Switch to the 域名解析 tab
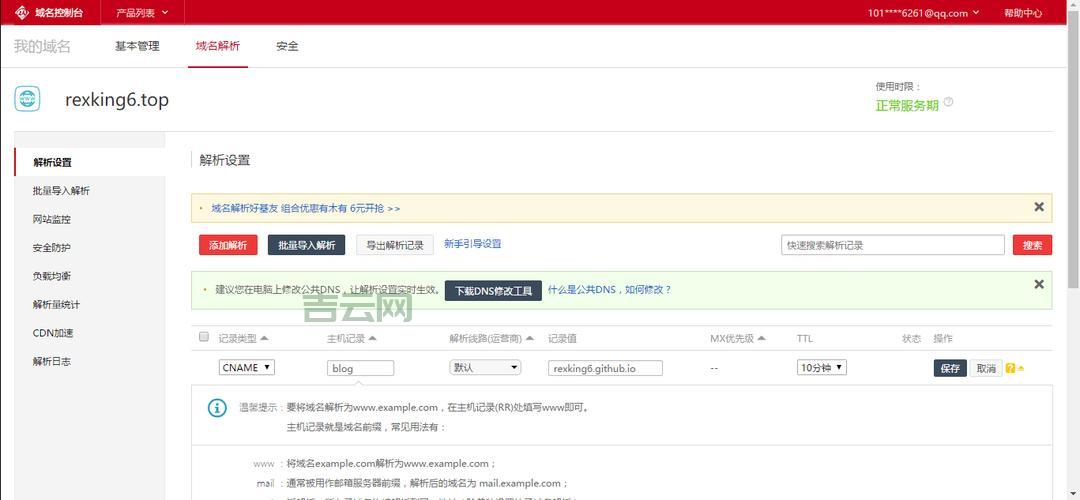The width and height of the screenshot is (1080, 500). (218, 46)
